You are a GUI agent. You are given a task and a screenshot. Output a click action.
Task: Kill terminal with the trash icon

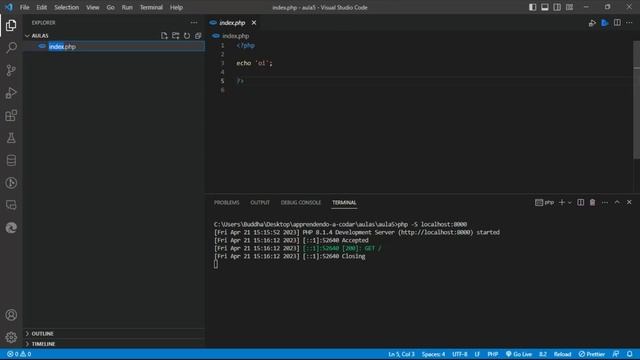pos(593,202)
